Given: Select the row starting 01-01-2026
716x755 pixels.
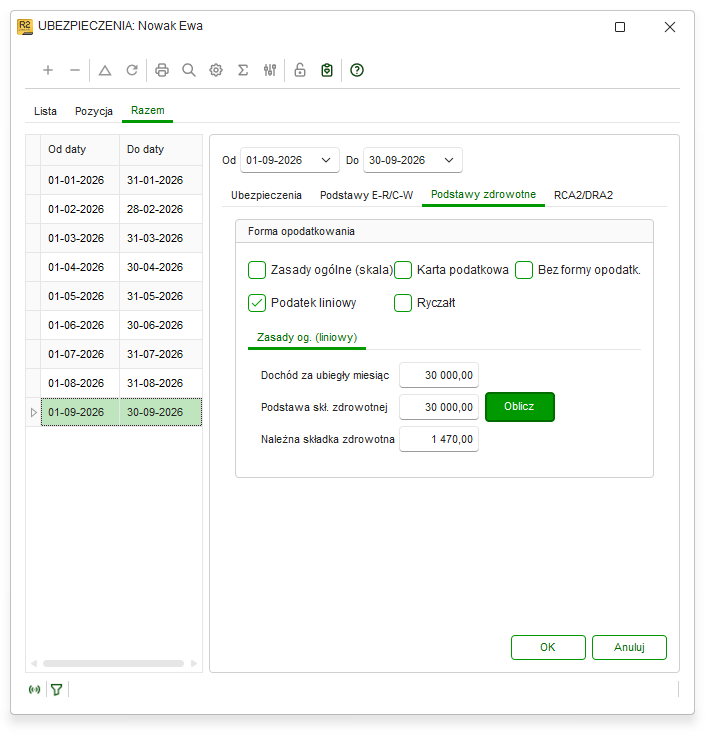Looking at the screenshot, I should point(114,181).
